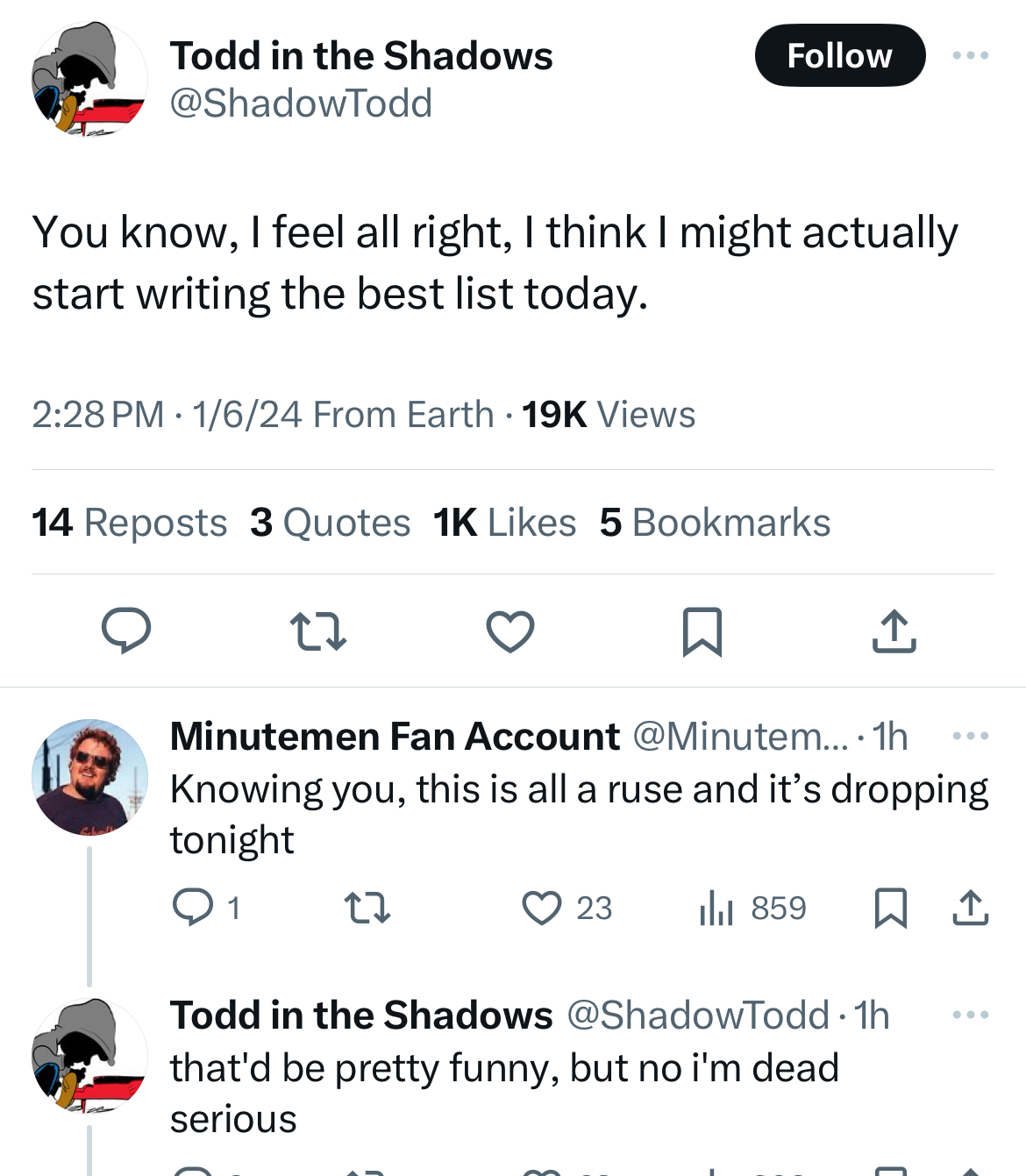1026x1176 pixels.
Task: View the 14 Reposts list
Action: [x=130, y=523]
